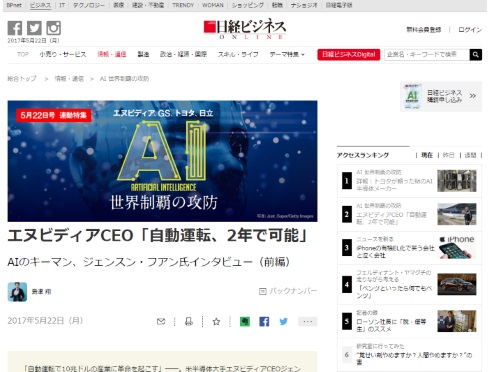Image resolution: width=490 pixels, height=372 pixels.
Task: Click ranking 2 article thumbnail image
Action: tap(457, 214)
